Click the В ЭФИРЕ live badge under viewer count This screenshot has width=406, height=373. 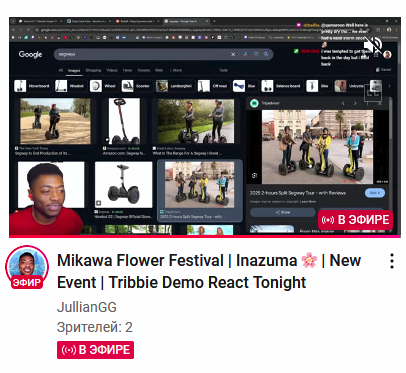95,350
